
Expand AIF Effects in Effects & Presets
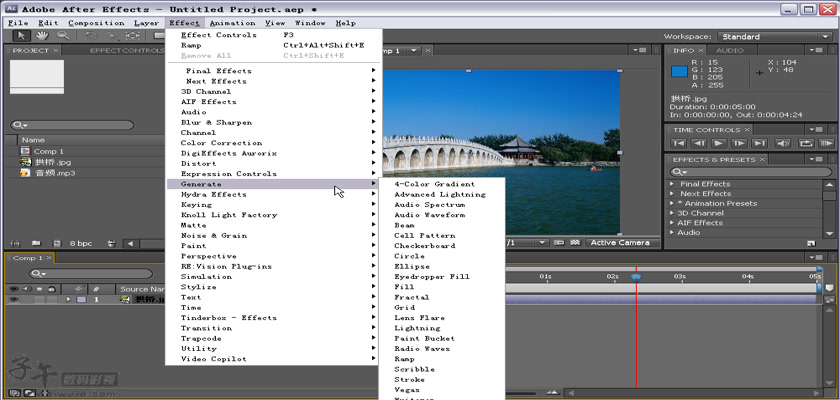tap(672, 223)
